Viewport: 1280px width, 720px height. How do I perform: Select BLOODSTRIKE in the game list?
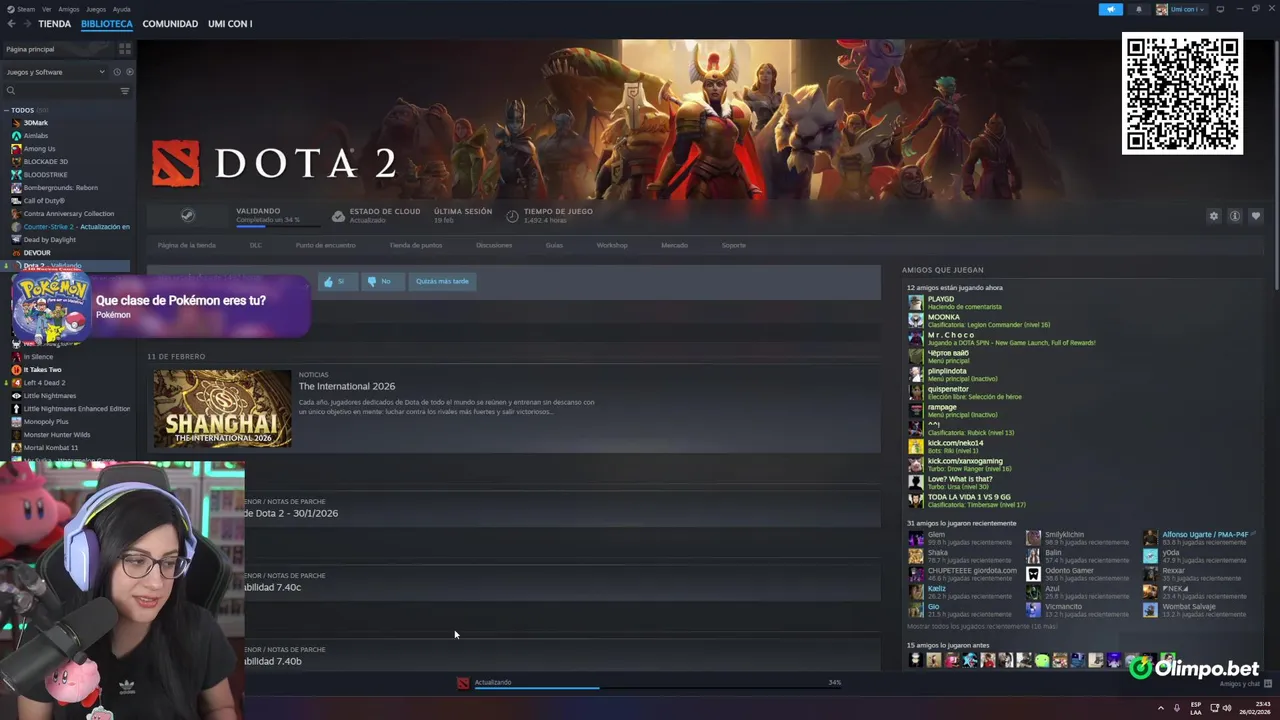45,175
